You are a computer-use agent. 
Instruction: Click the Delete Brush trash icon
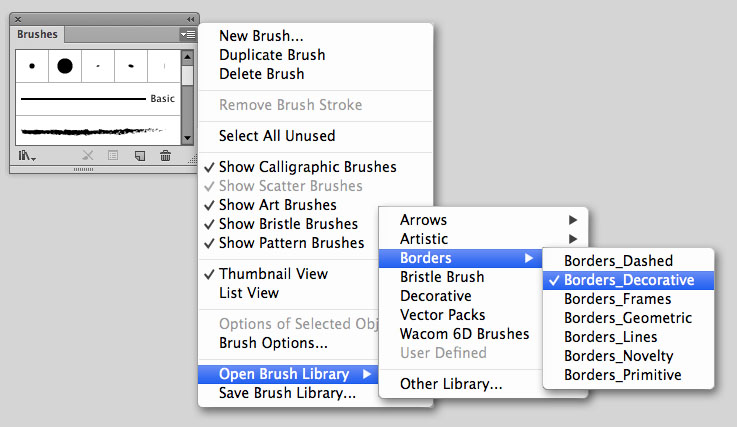[x=165, y=156]
